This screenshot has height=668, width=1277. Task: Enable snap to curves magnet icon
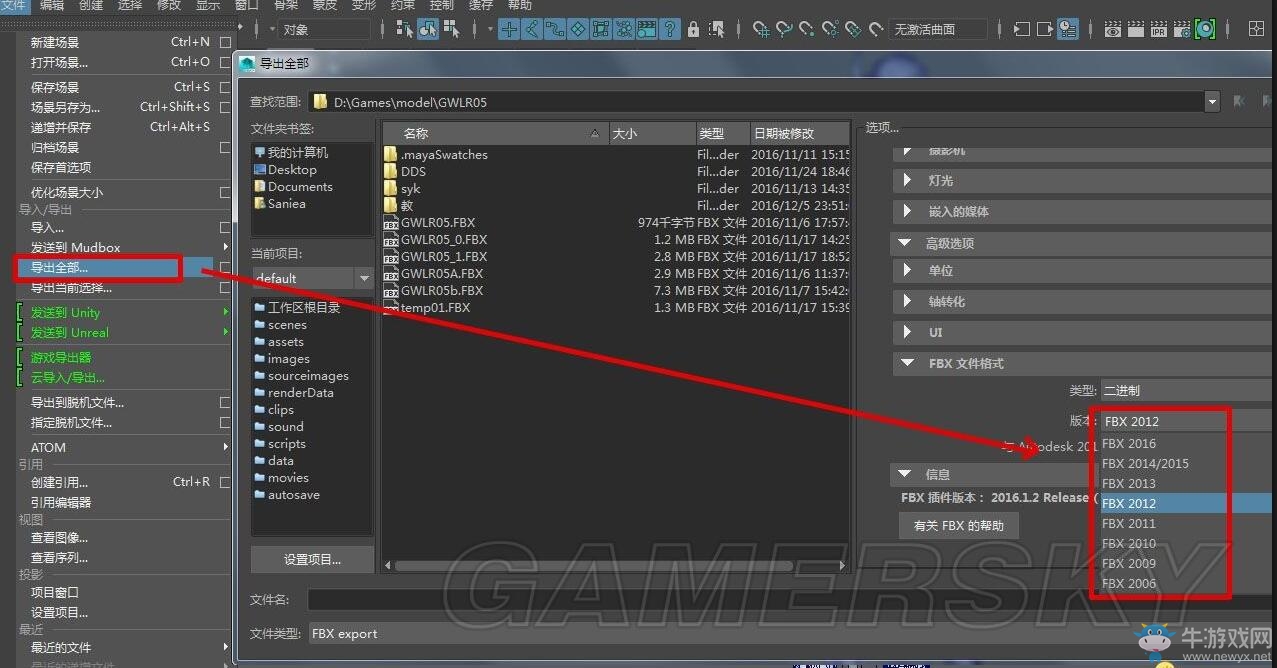[784, 29]
